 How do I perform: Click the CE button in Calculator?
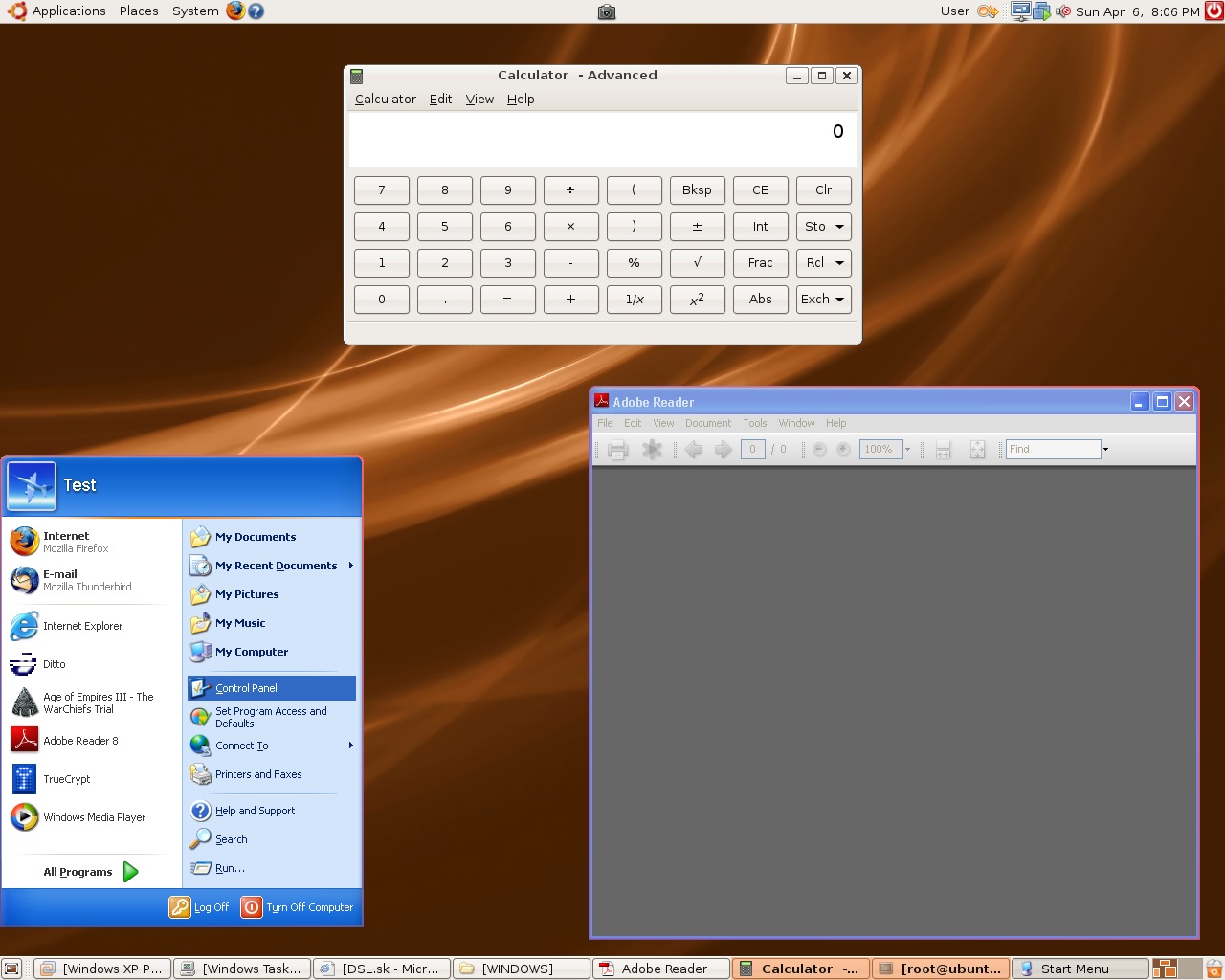pos(760,190)
